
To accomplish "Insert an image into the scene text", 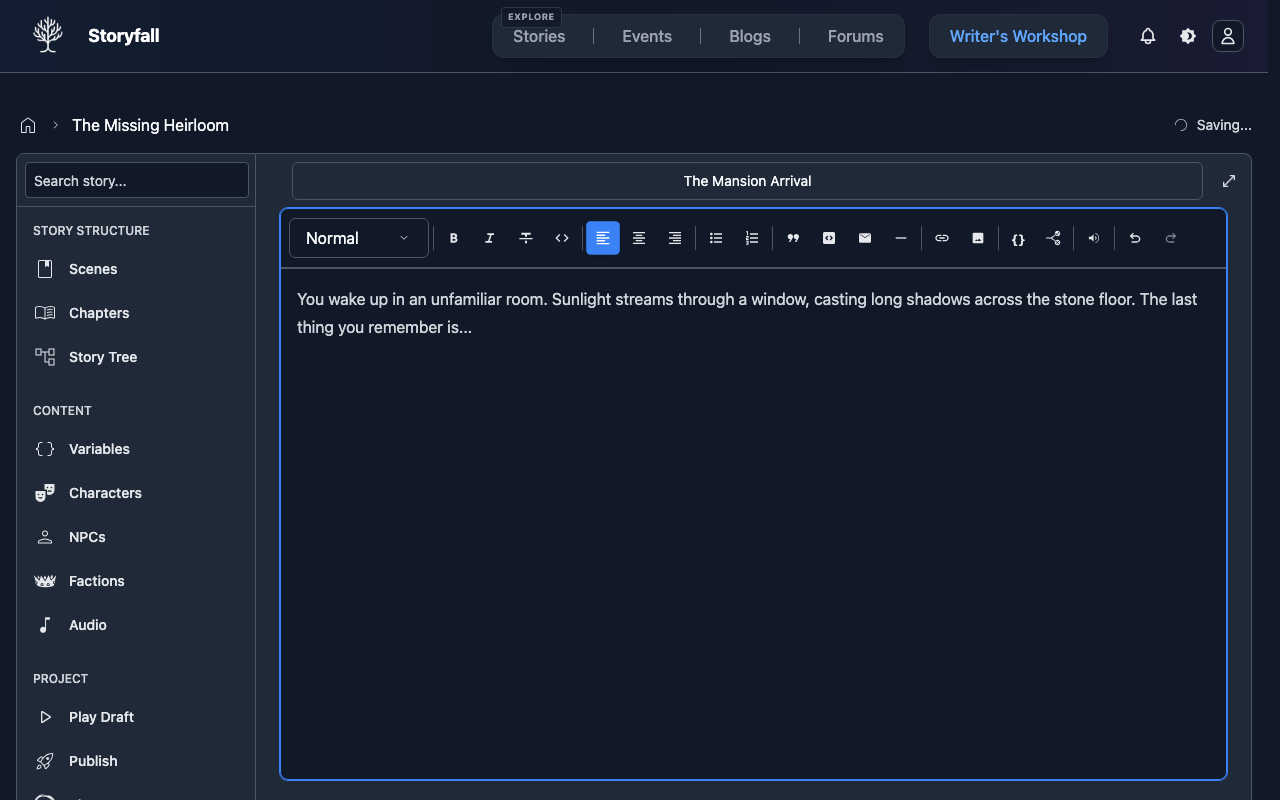I will tap(977, 238).
